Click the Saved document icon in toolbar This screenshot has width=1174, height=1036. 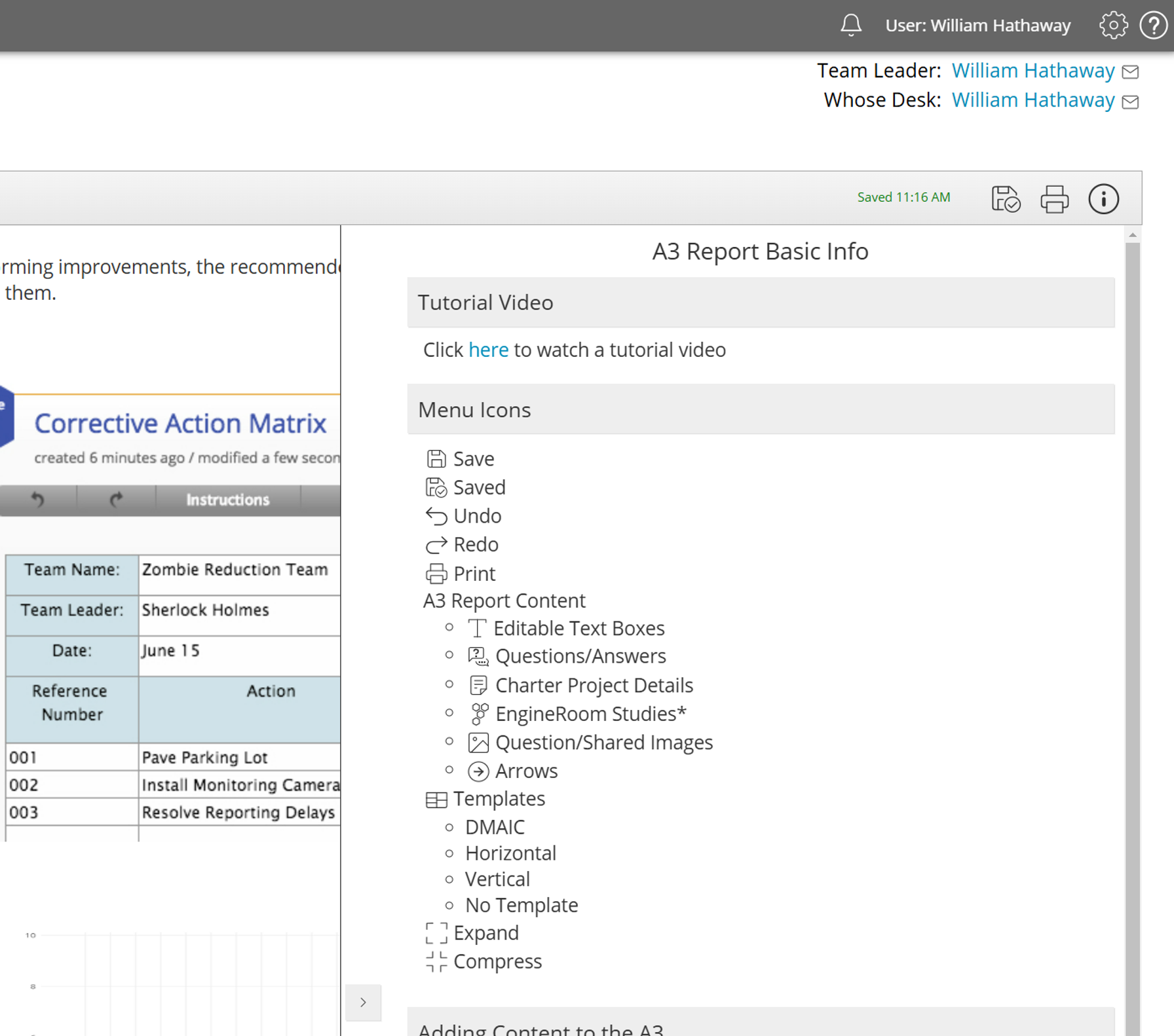(1006, 199)
